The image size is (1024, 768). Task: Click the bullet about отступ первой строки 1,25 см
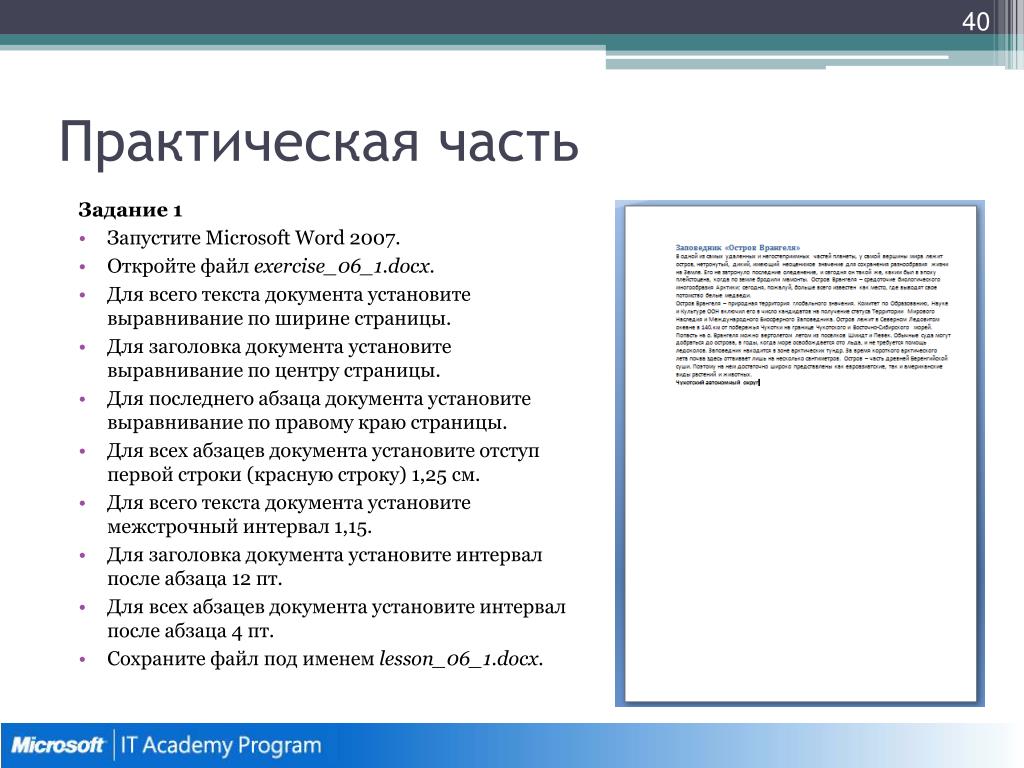click(x=323, y=462)
